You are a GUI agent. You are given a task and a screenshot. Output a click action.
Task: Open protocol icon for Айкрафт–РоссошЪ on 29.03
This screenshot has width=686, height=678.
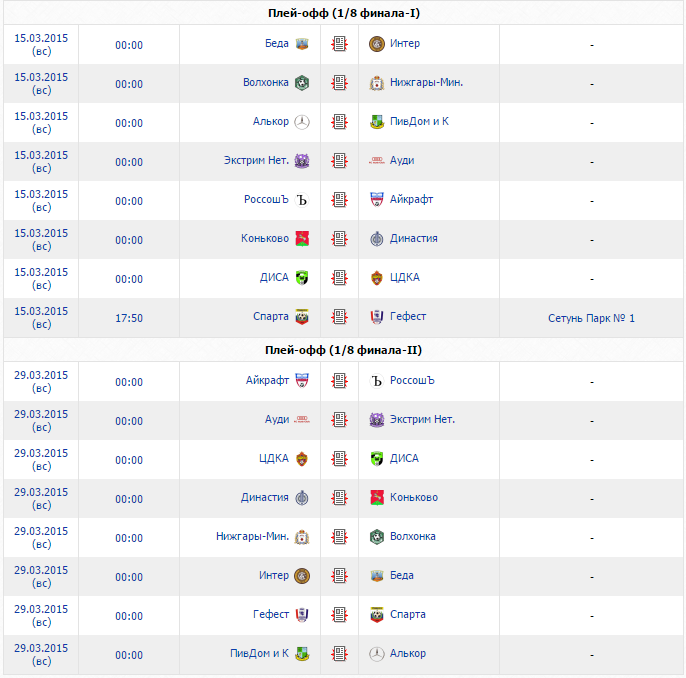pos(340,381)
